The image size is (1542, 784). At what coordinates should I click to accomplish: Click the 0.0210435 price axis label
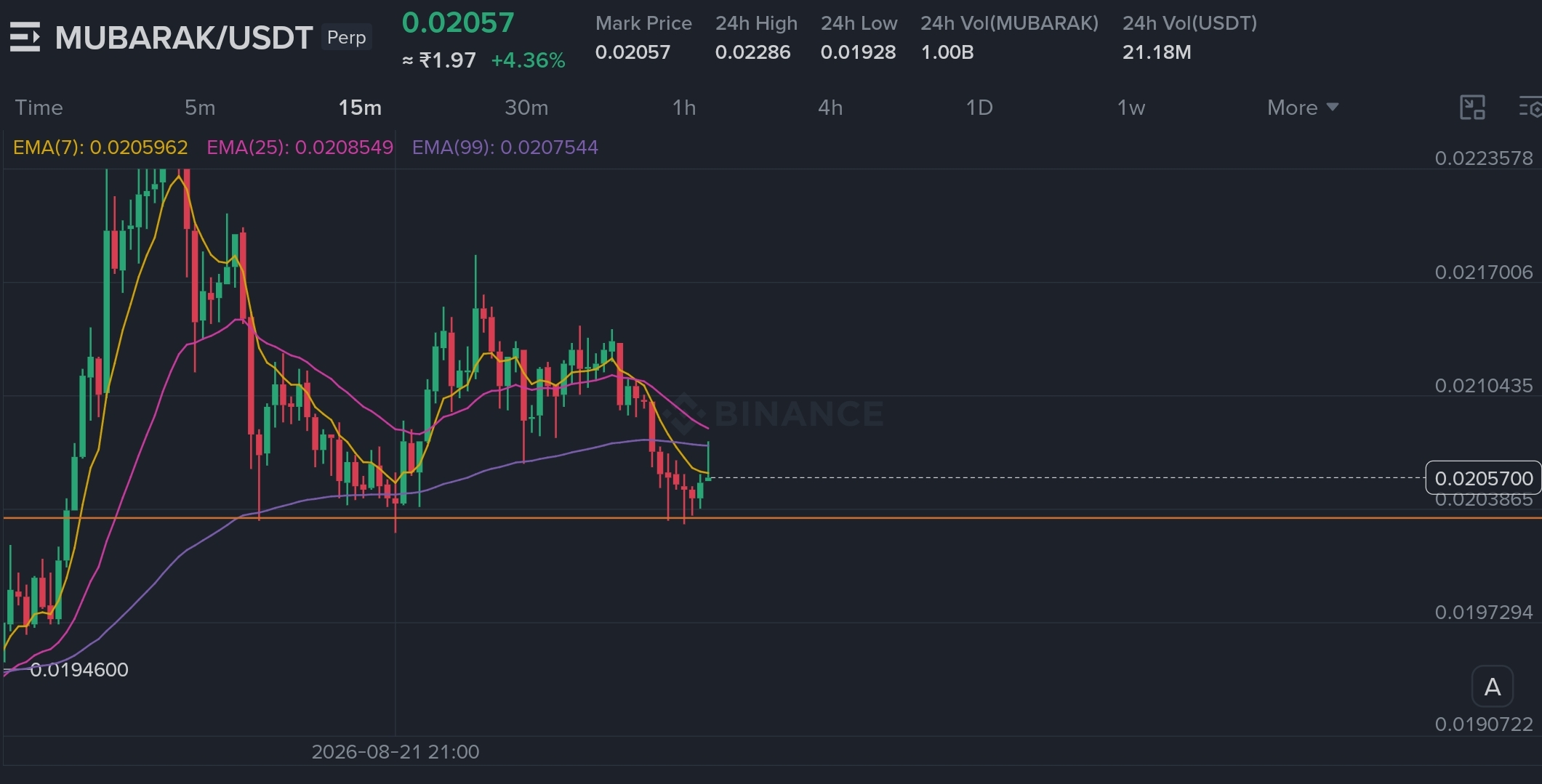pyautogui.click(x=1484, y=386)
